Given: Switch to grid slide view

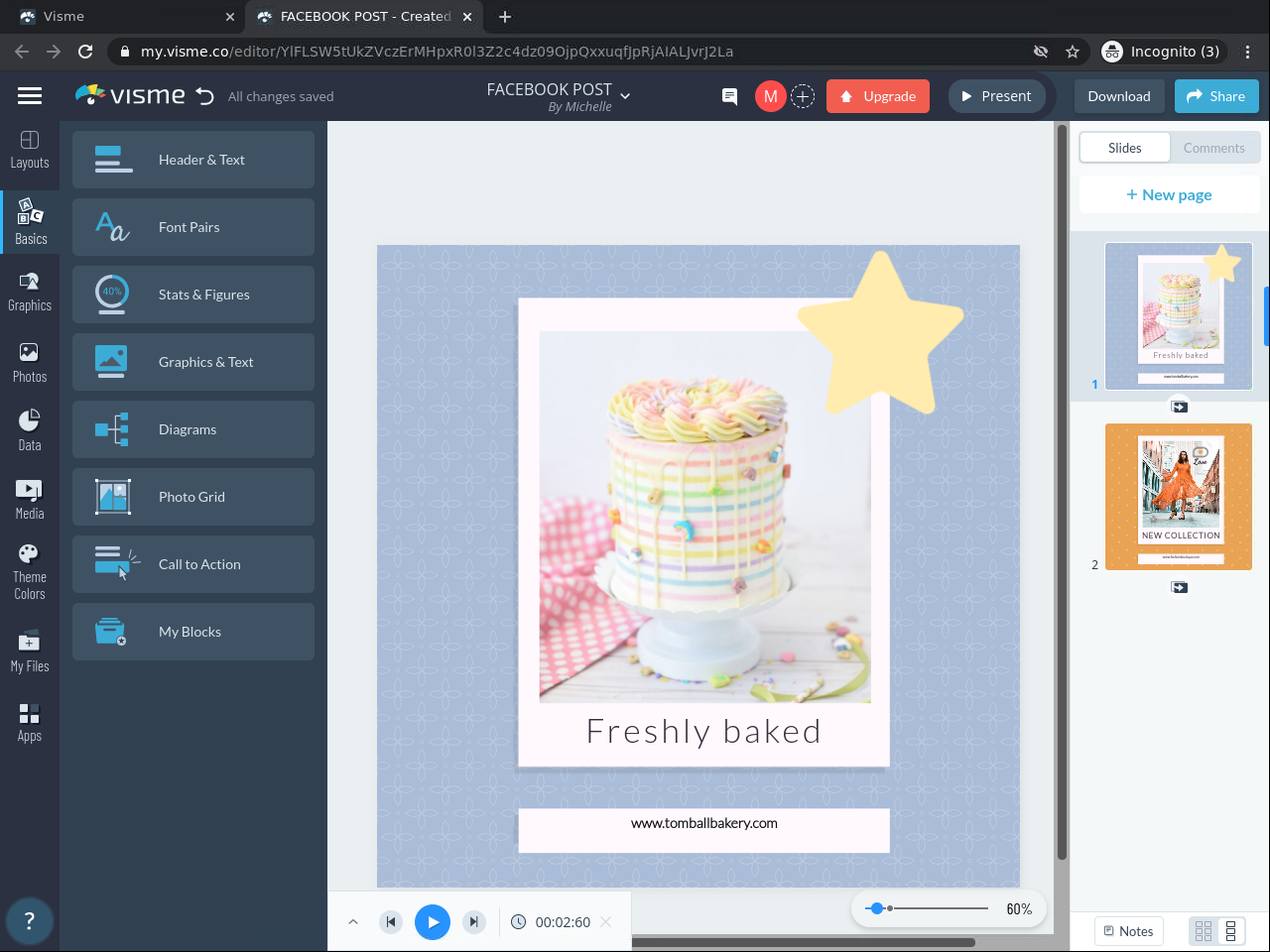Looking at the screenshot, I should coord(1204,931).
